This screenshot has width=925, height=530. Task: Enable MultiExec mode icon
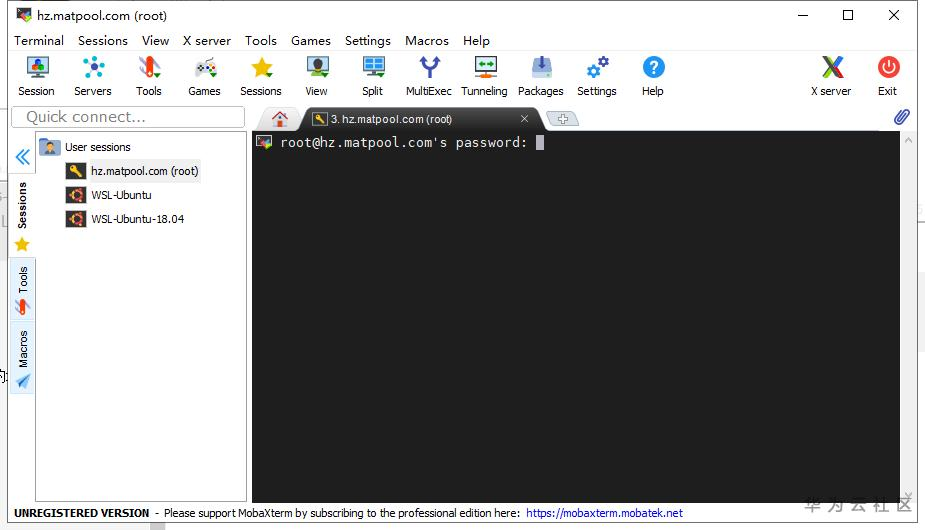click(429, 77)
